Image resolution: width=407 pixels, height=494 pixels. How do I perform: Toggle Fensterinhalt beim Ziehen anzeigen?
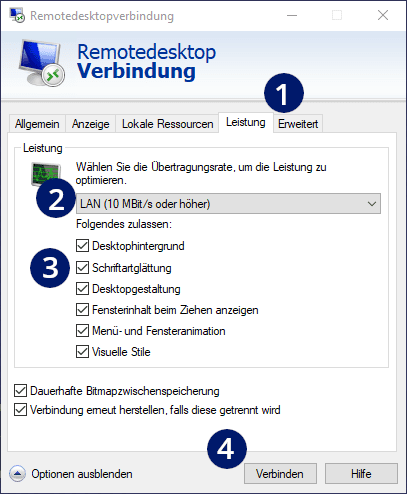(x=82, y=310)
